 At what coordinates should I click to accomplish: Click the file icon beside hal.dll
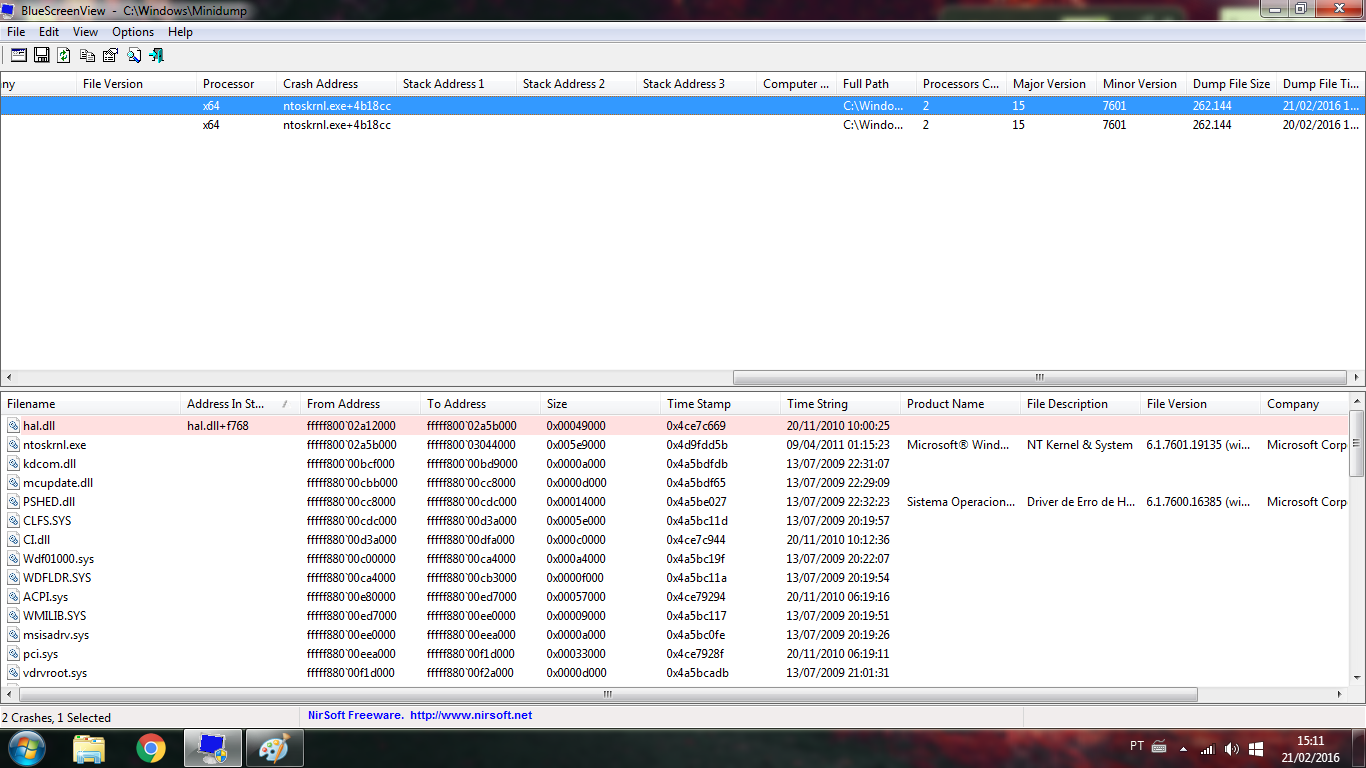tap(13, 426)
